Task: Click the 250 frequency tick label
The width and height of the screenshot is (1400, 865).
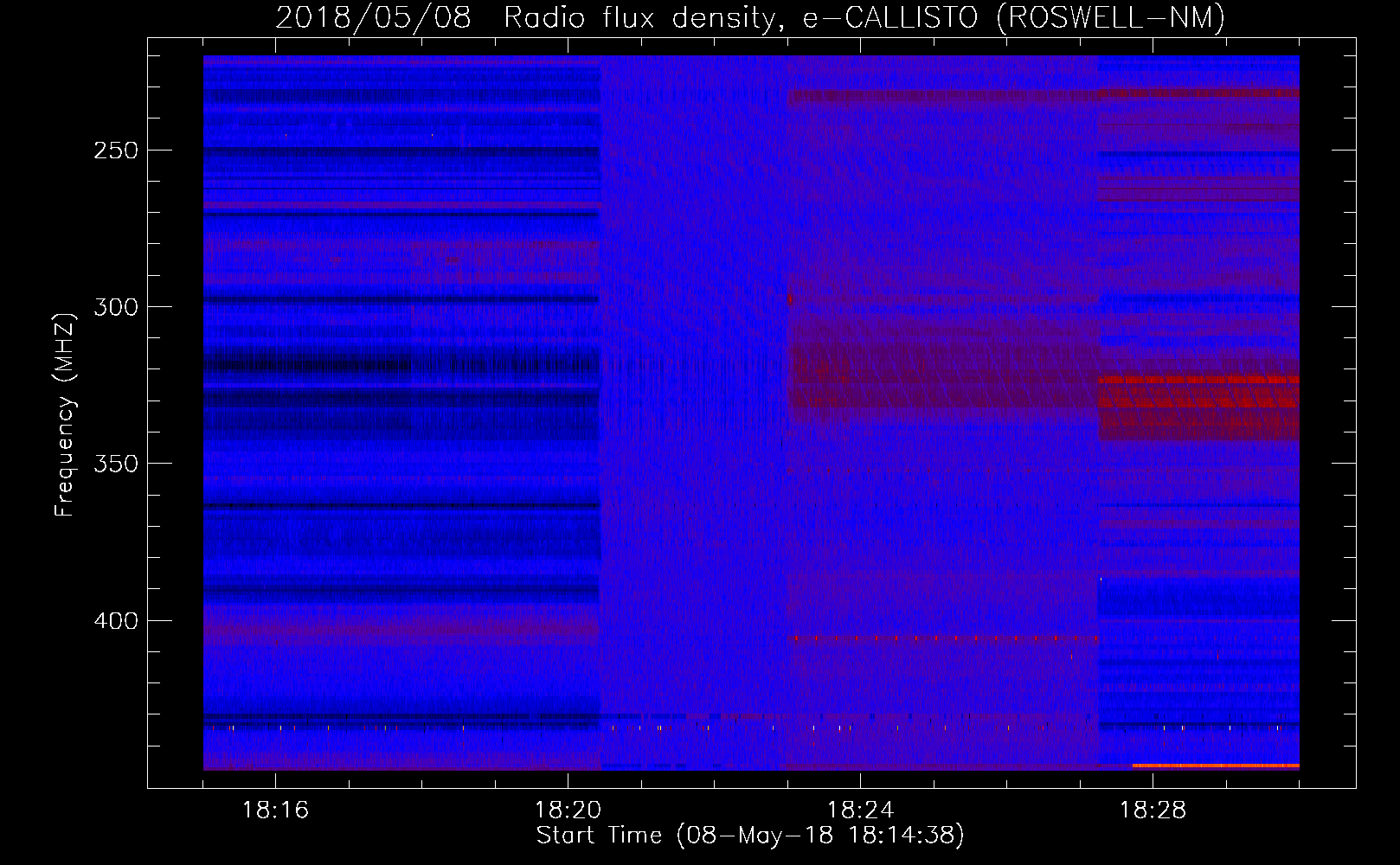Action: (116, 151)
